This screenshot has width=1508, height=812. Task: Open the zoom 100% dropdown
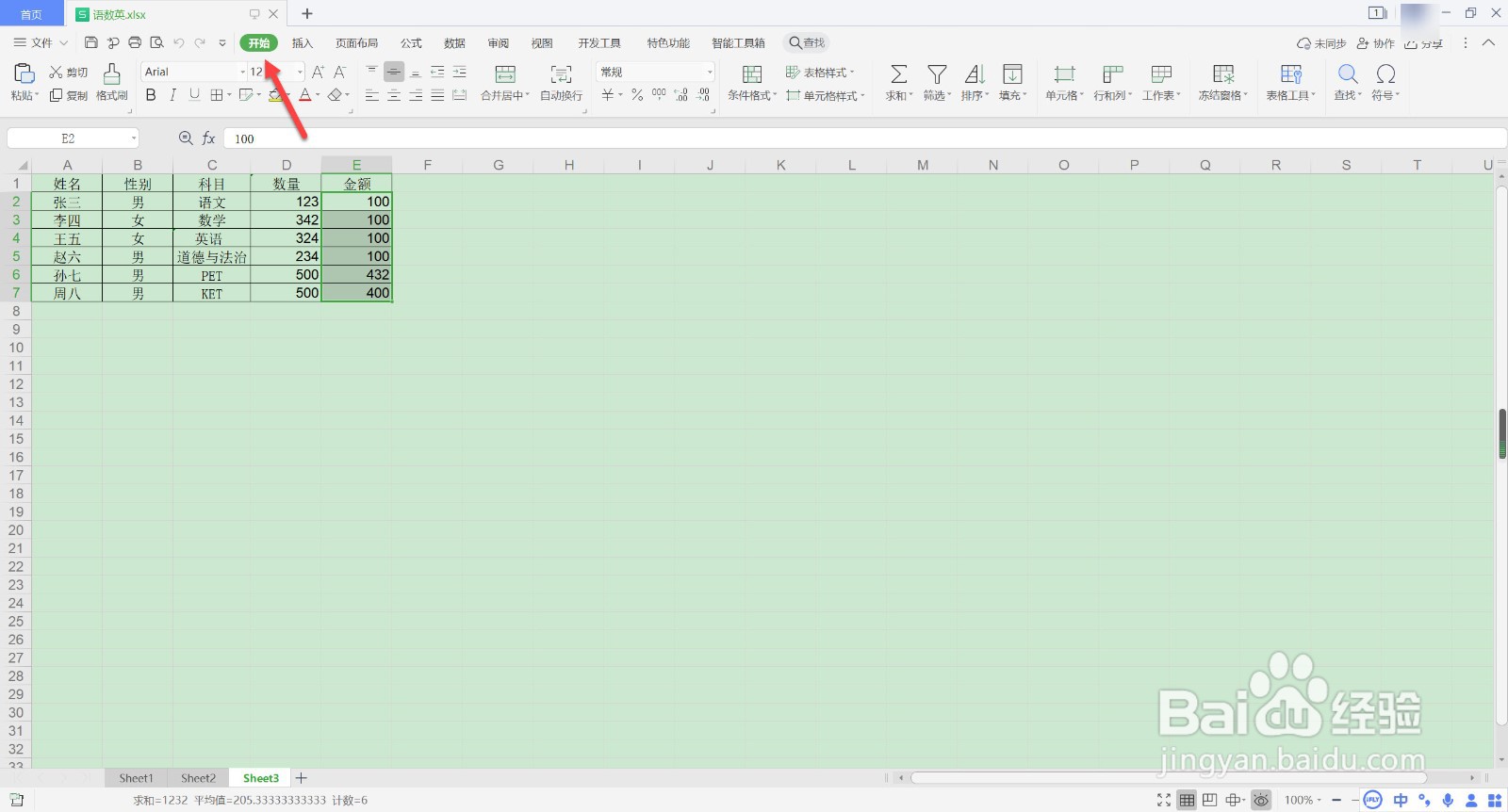pos(1303,800)
